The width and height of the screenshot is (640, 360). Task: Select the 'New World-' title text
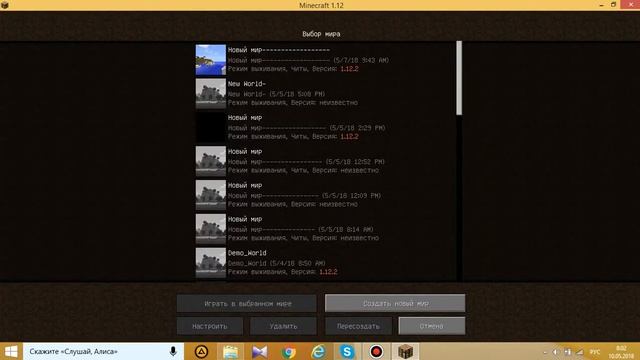(x=247, y=84)
